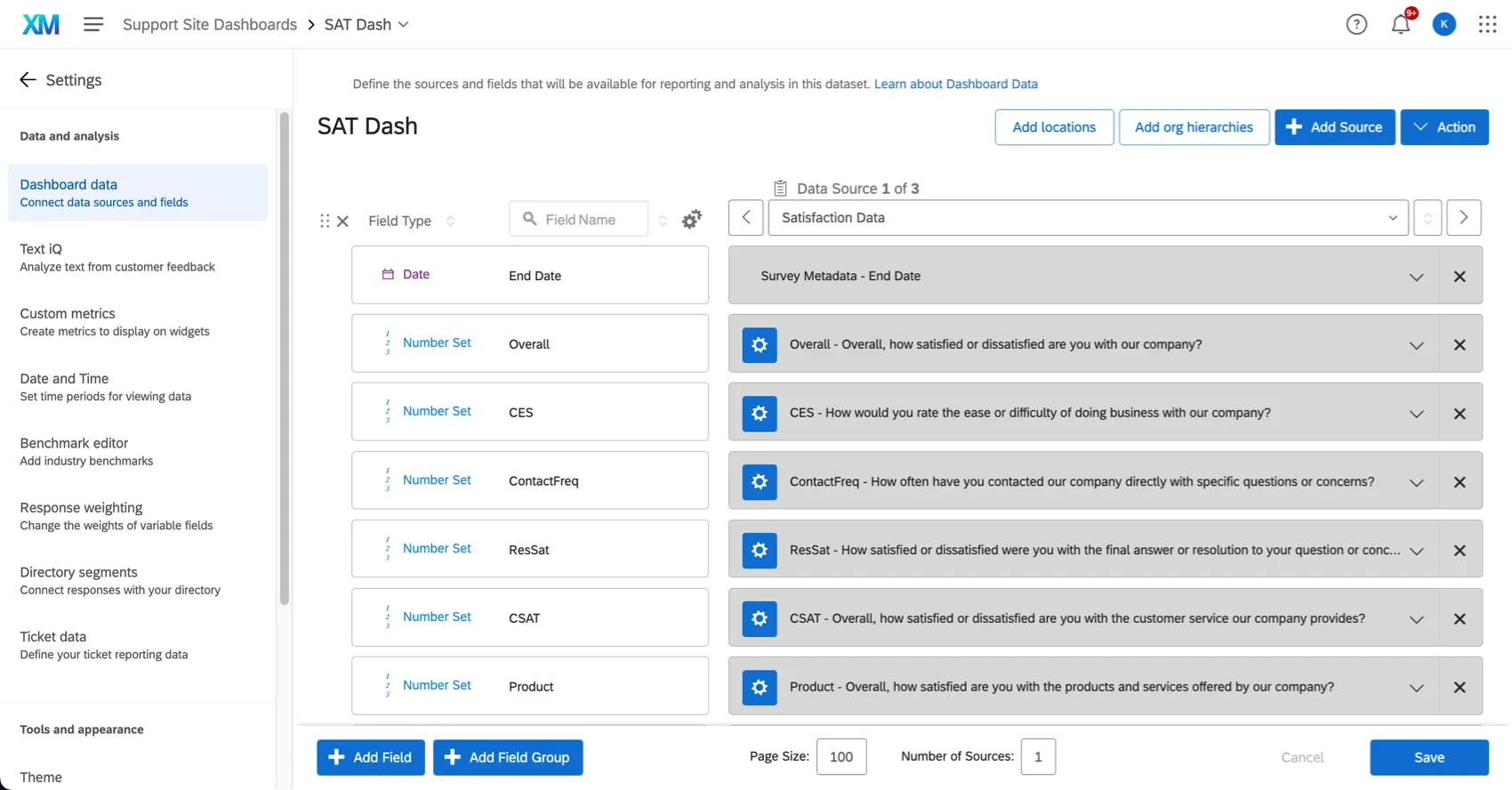Open recode settings gear for CES field
This screenshot has width=1512, height=790.
click(760, 413)
